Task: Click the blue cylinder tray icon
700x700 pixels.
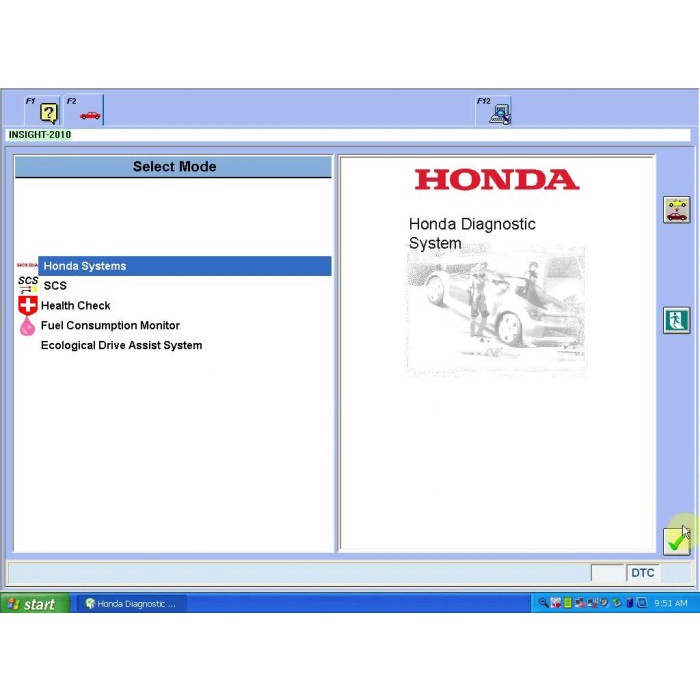Action: click(629, 603)
